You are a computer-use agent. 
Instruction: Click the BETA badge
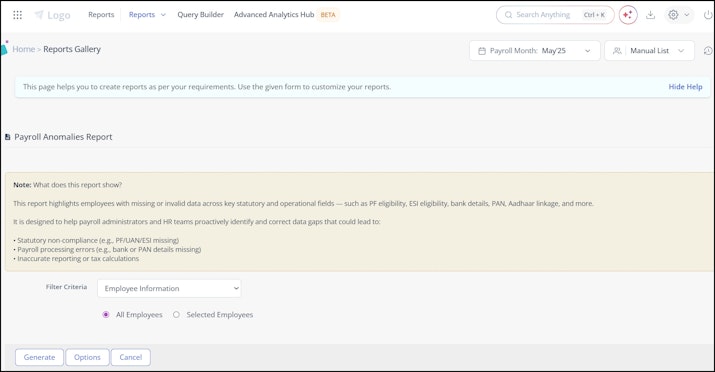[x=328, y=15]
